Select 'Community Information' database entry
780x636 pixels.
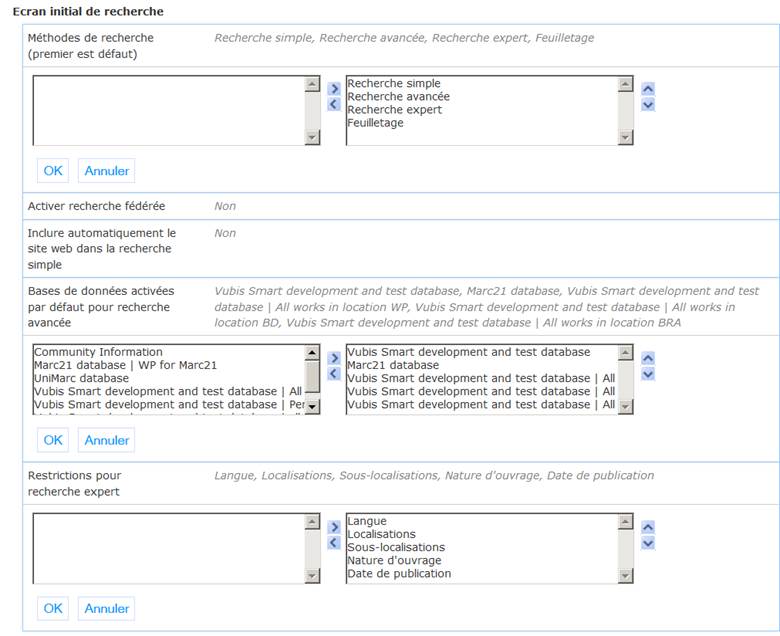[98, 352]
